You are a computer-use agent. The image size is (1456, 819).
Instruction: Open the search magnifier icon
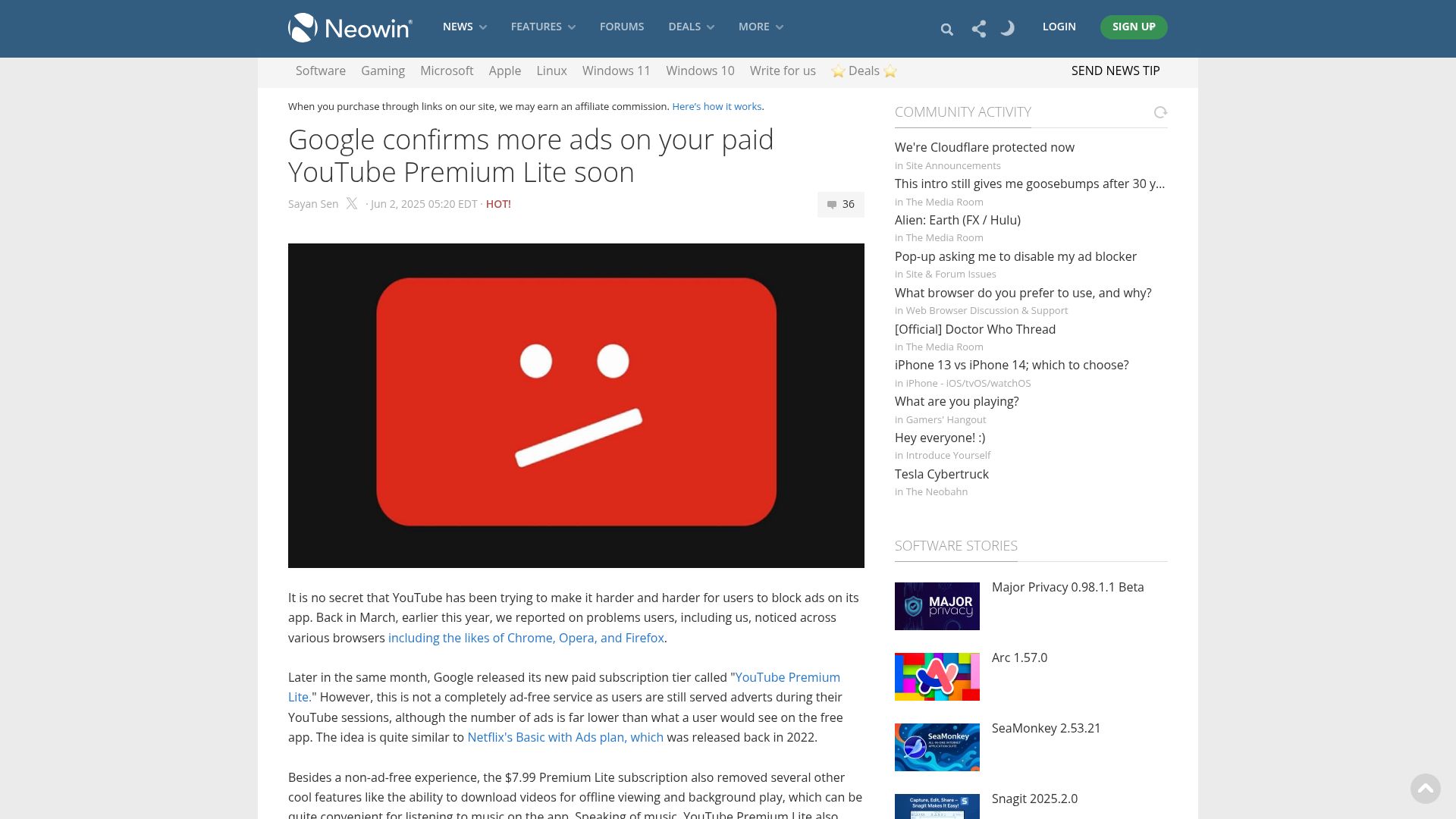946,30
